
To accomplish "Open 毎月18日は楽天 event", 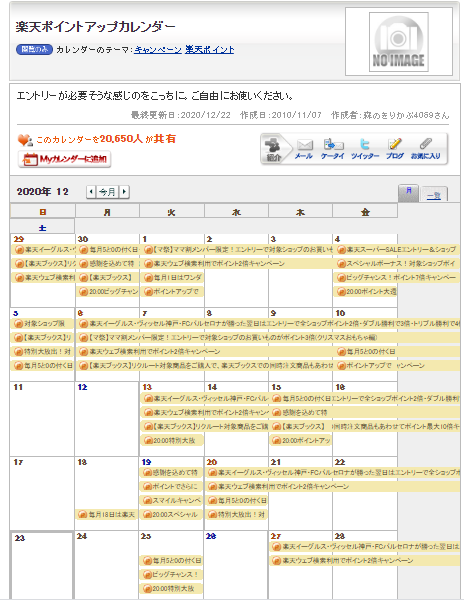I will click(x=107, y=514).
